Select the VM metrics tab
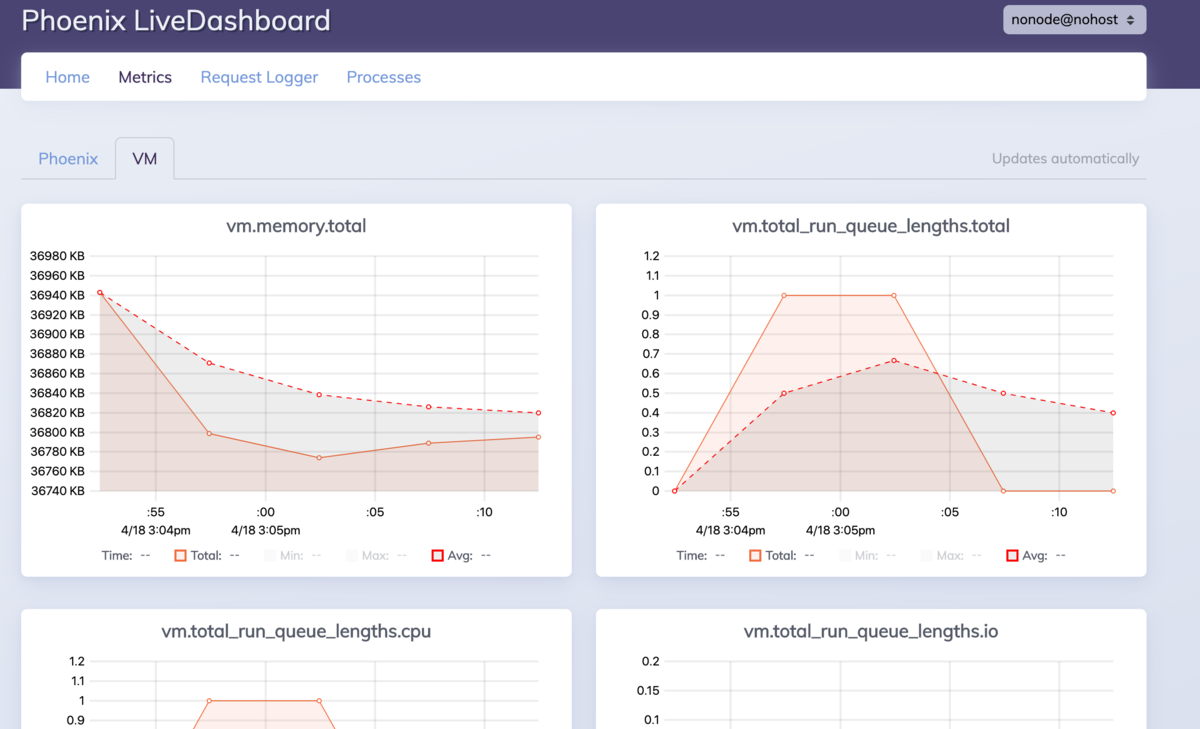The width and height of the screenshot is (1200, 729). (x=145, y=158)
